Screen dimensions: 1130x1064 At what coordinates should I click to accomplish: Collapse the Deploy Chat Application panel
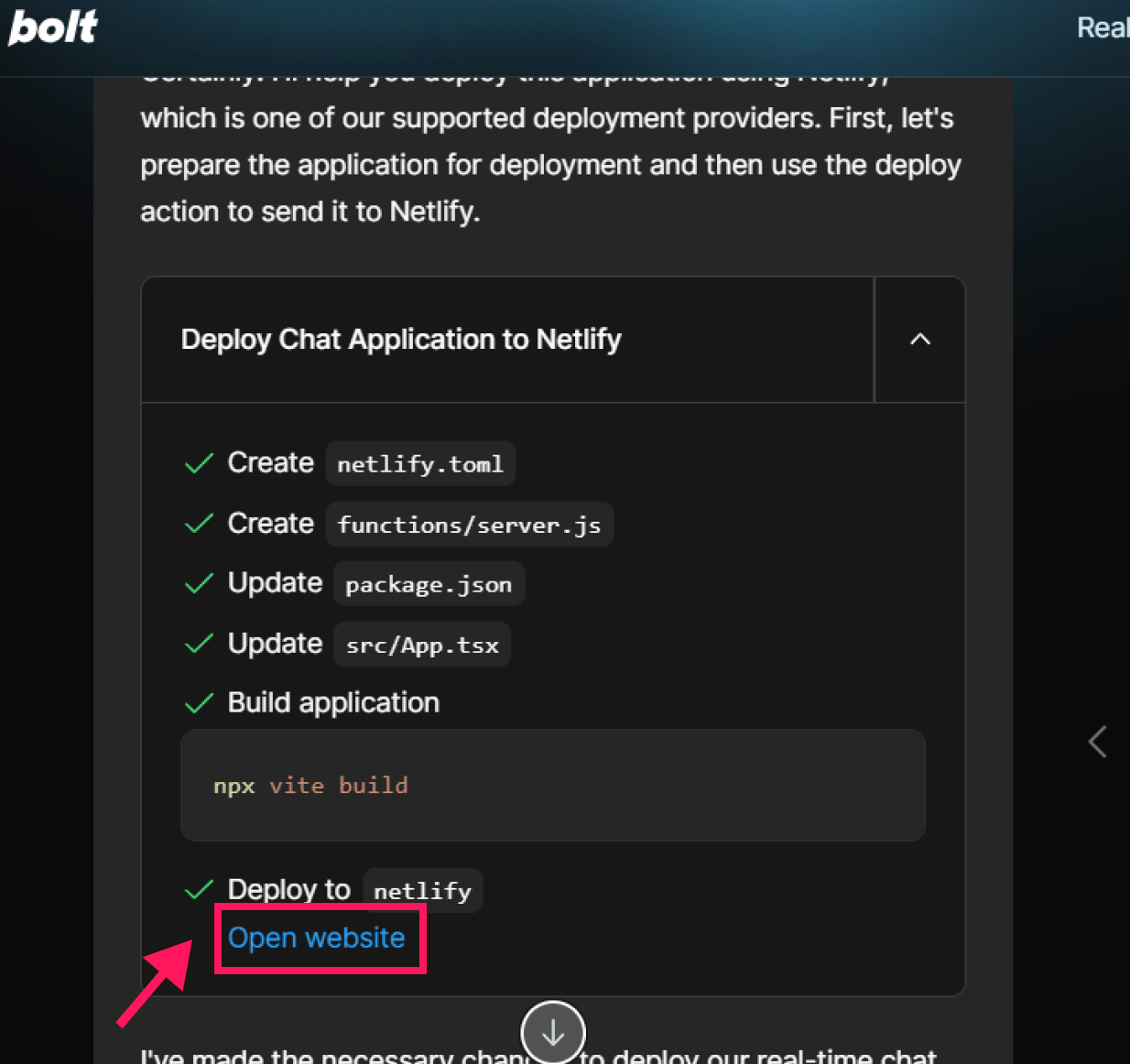click(x=919, y=340)
